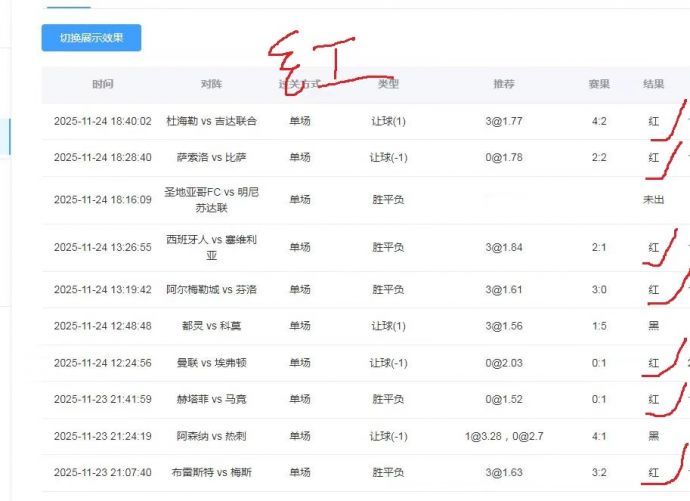The width and height of the screenshot is (690, 501).
Task: Click the 未出 result status
Action: (x=653, y=199)
